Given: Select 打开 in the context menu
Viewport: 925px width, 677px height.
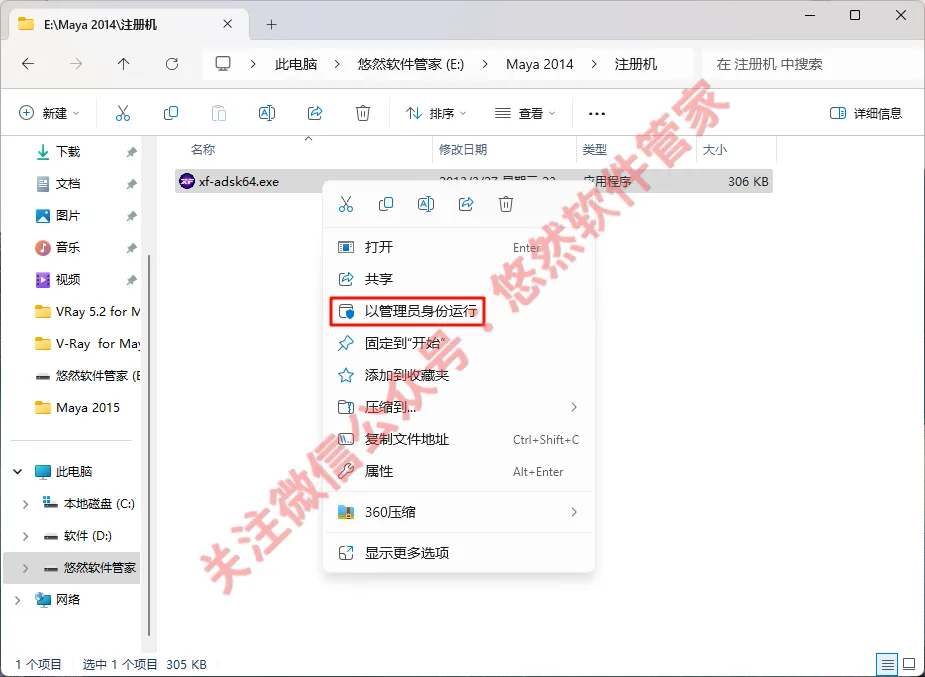Looking at the screenshot, I should coord(459,247).
